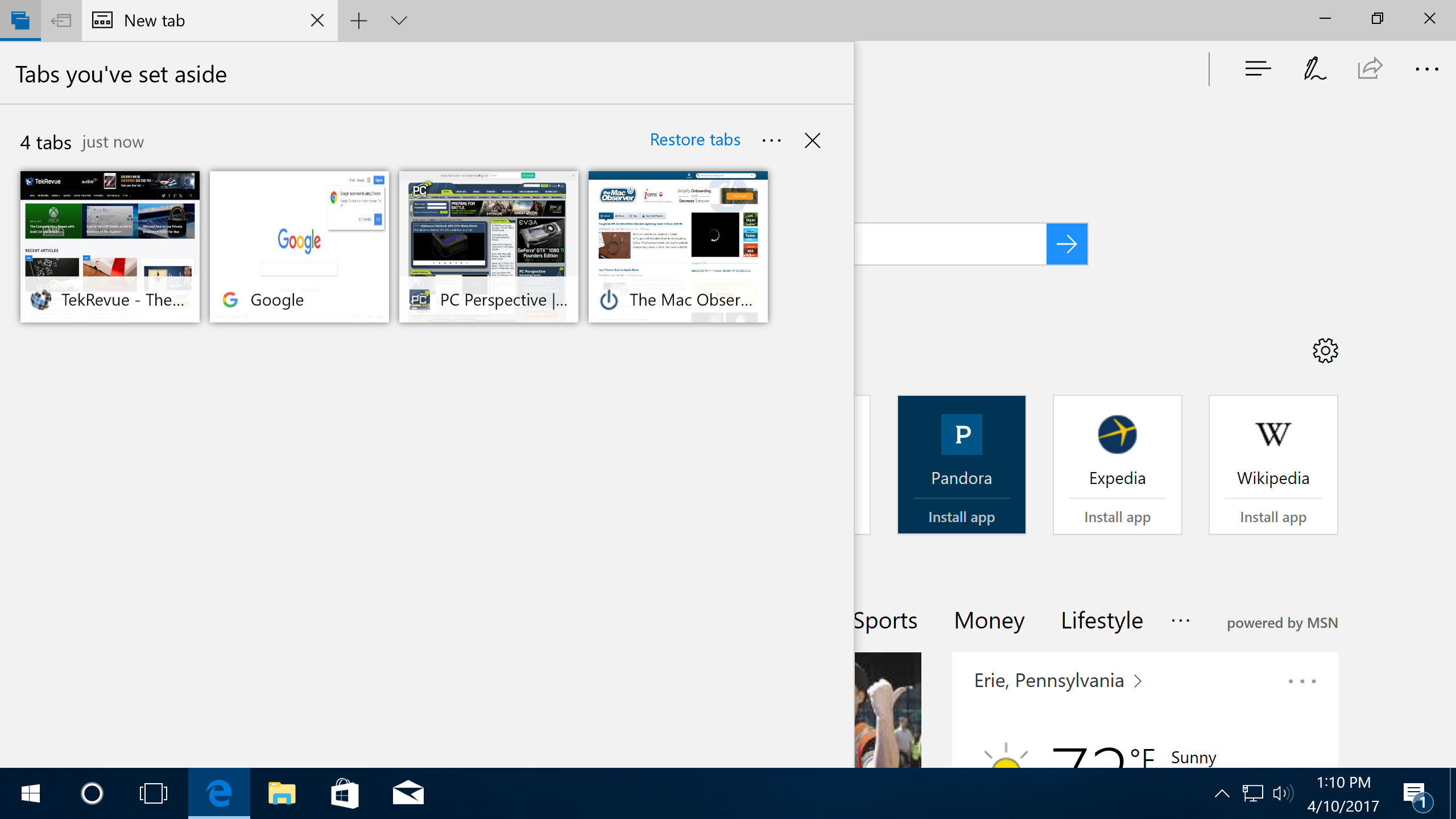Open network status tray icon
The height and width of the screenshot is (819, 1456).
click(x=1252, y=793)
